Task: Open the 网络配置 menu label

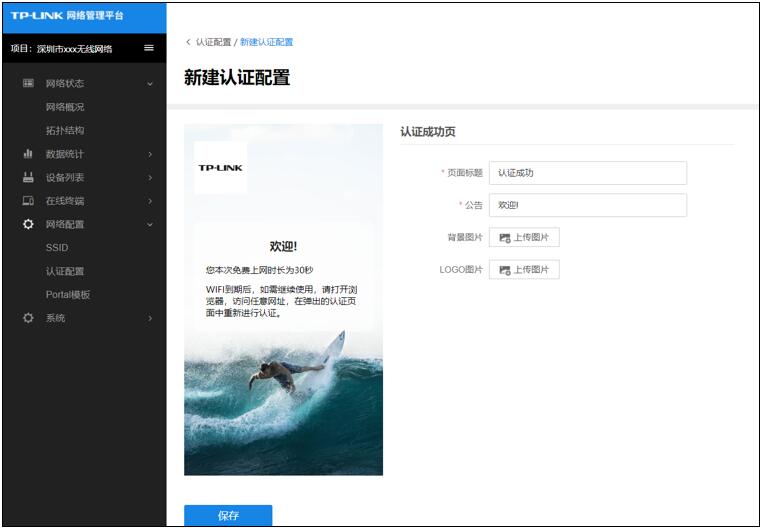Action: pos(65,224)
